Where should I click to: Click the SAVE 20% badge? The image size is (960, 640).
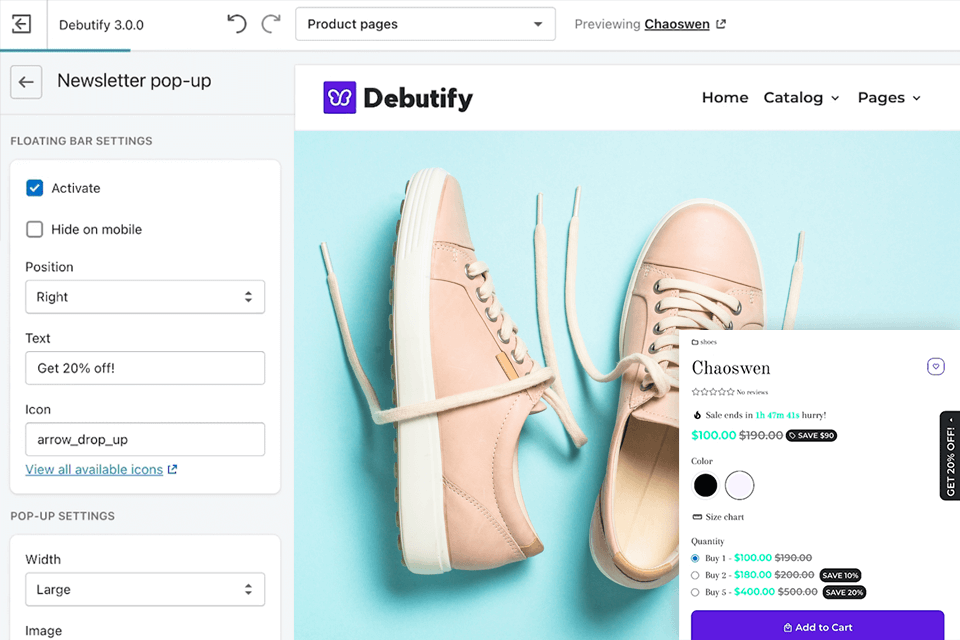tap(844, 592)
